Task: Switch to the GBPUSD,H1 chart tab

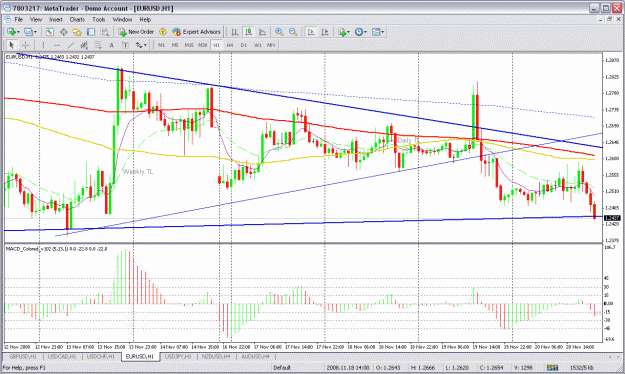Action: pyautogui.click(x=23, y=356)
